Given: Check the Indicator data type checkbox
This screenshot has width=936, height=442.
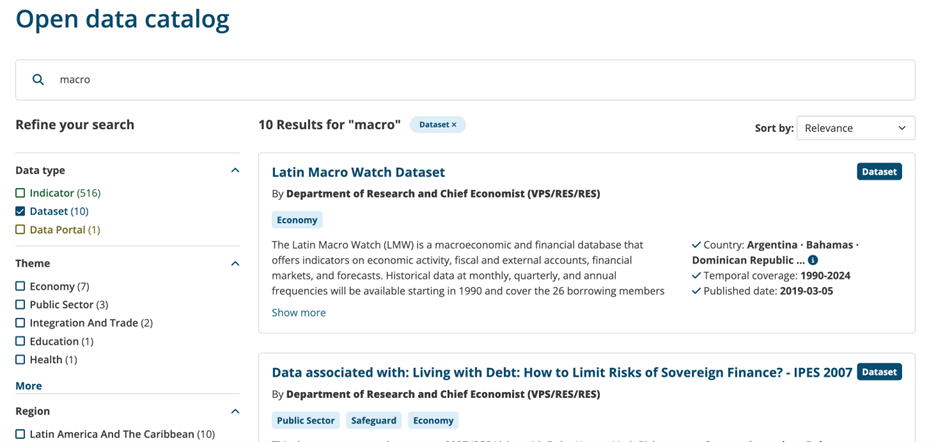Looking at the screenshot, I should click(x=20, y=193).
